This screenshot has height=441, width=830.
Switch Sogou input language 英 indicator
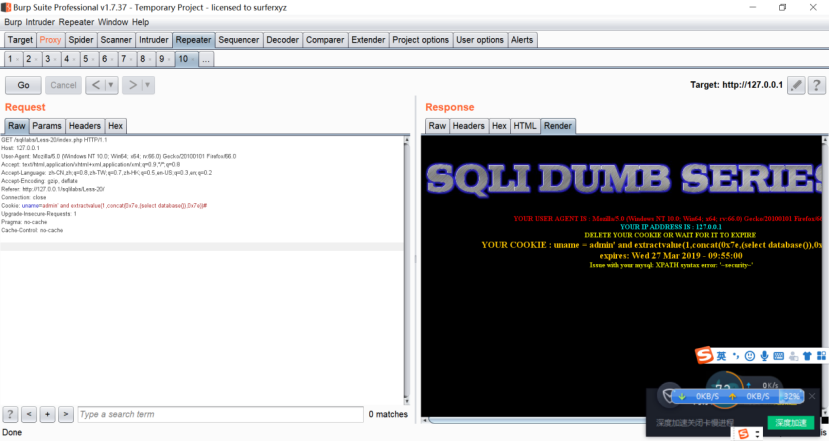pos(721,356)
